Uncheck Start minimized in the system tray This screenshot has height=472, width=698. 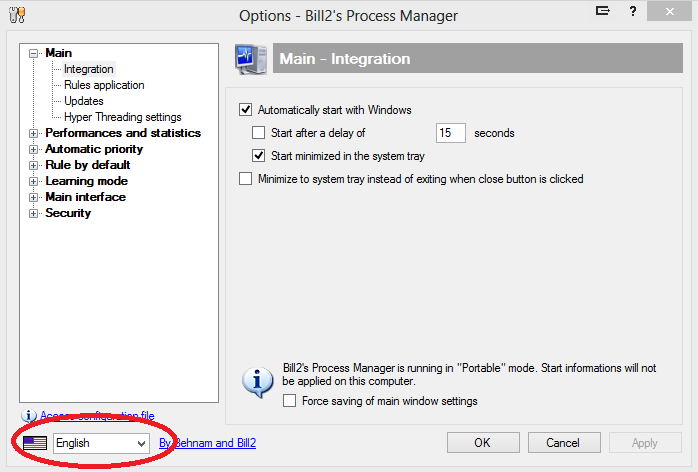click(x=260, y=156)
